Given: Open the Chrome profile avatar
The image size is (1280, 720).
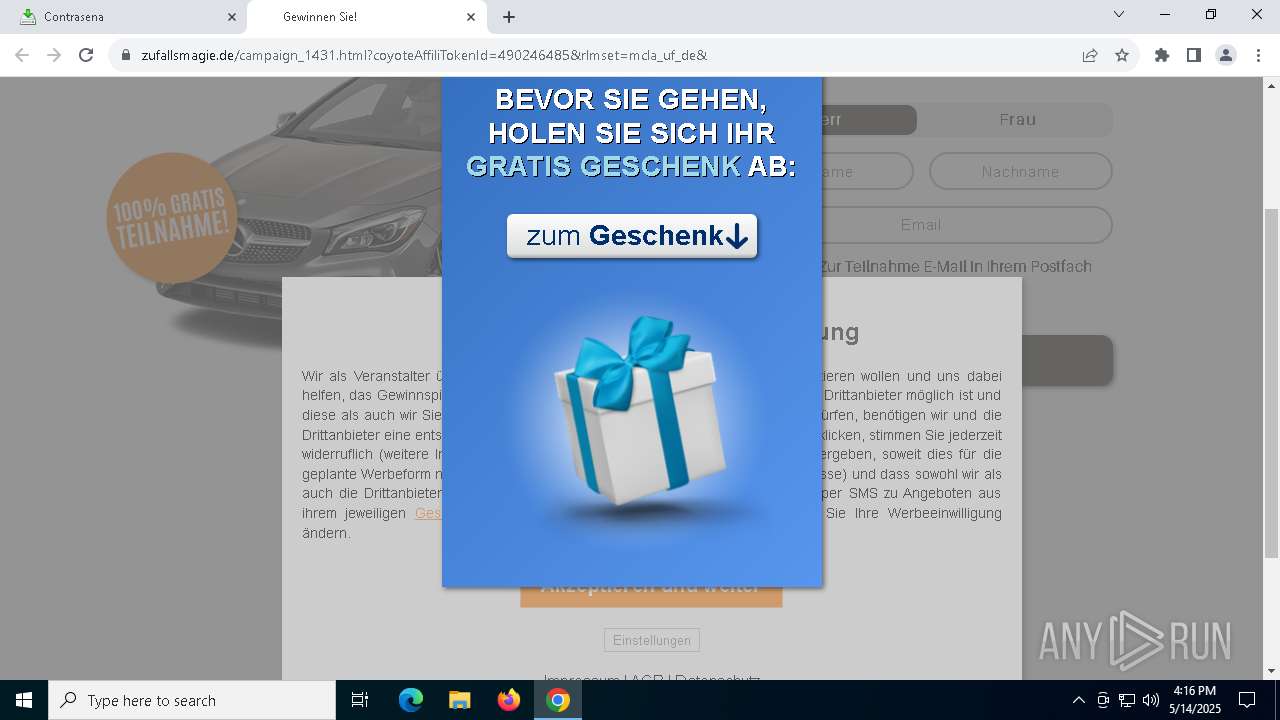Looking at the screenshot, I should point(1226,55).
